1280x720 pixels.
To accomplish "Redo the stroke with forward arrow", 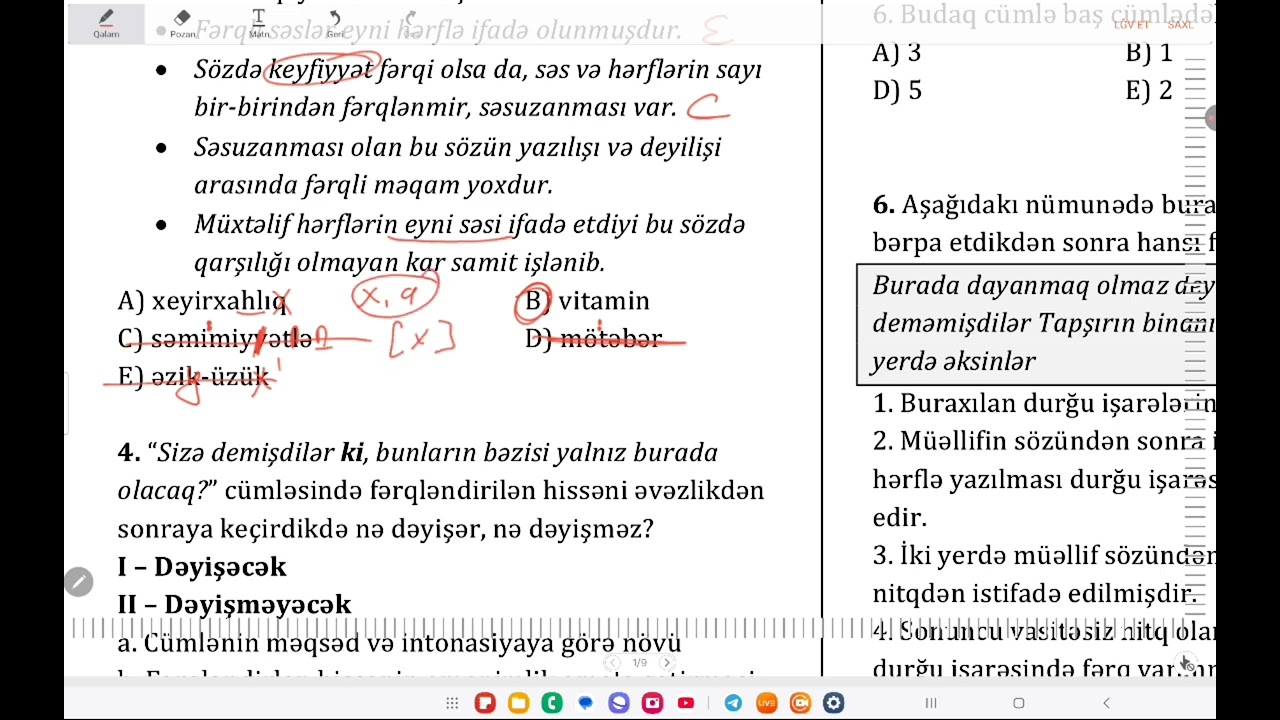I will pyautogui.click(x=410, y=20).
